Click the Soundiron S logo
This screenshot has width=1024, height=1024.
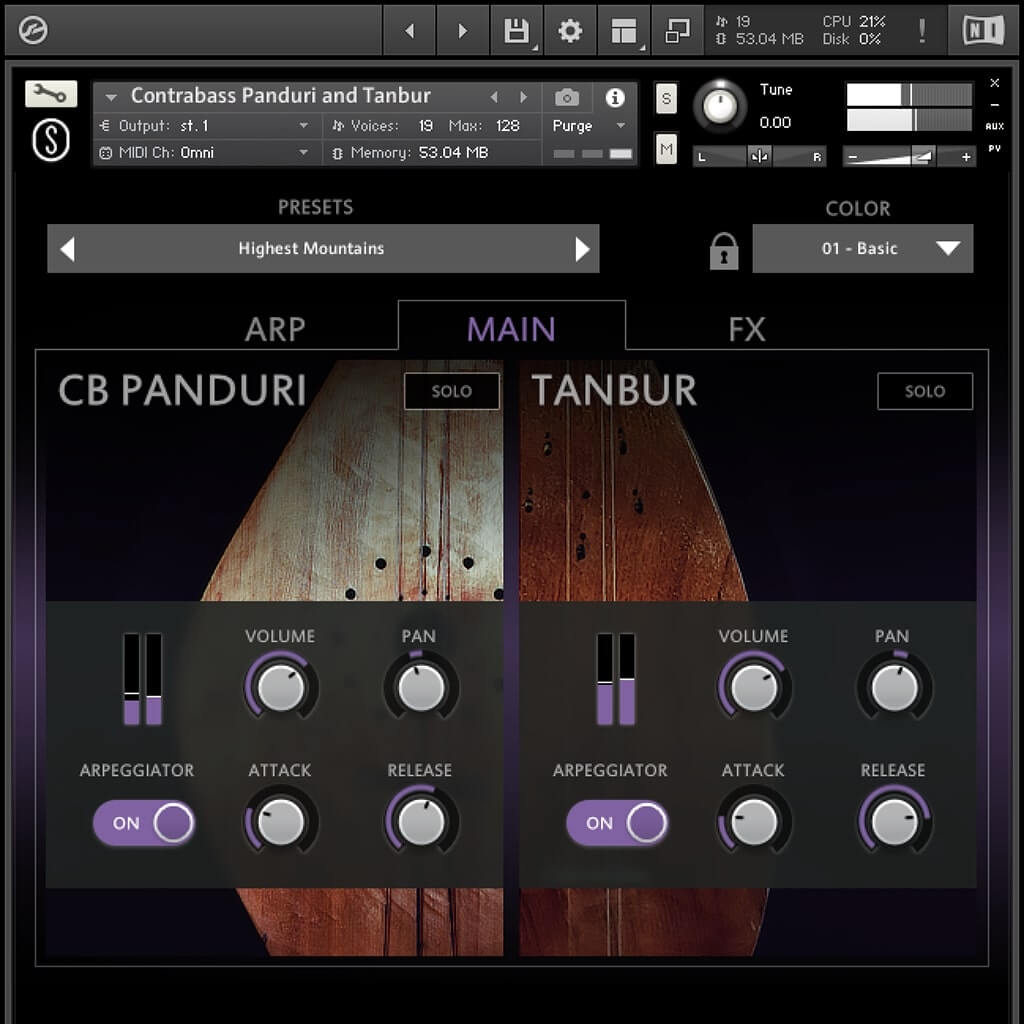[x=50, y=138]
